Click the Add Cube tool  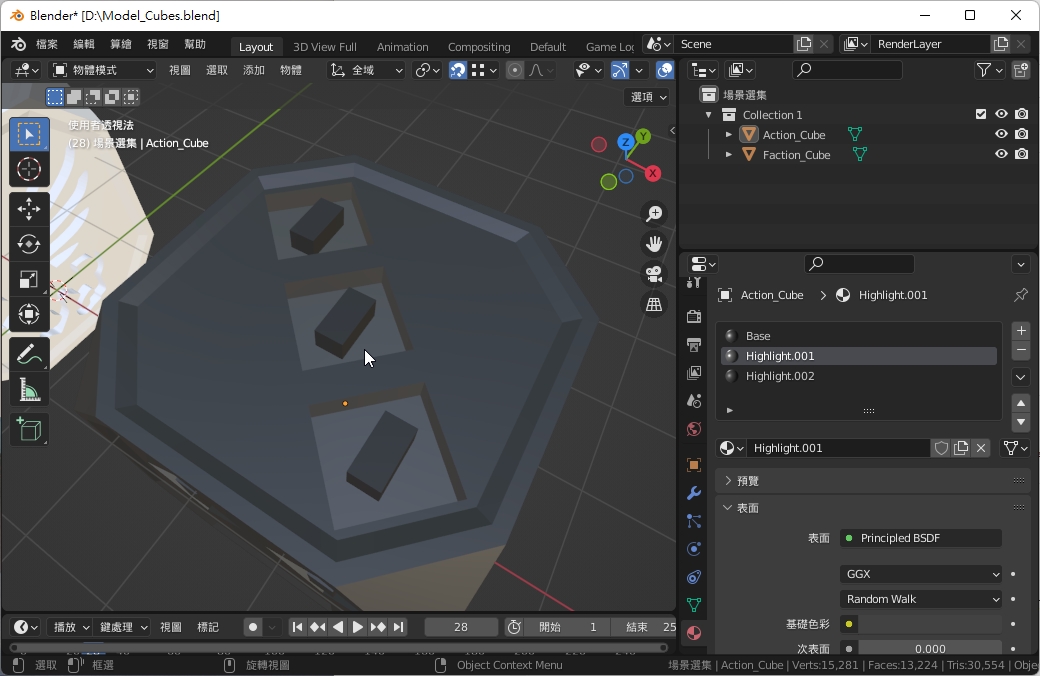point(29,430)
